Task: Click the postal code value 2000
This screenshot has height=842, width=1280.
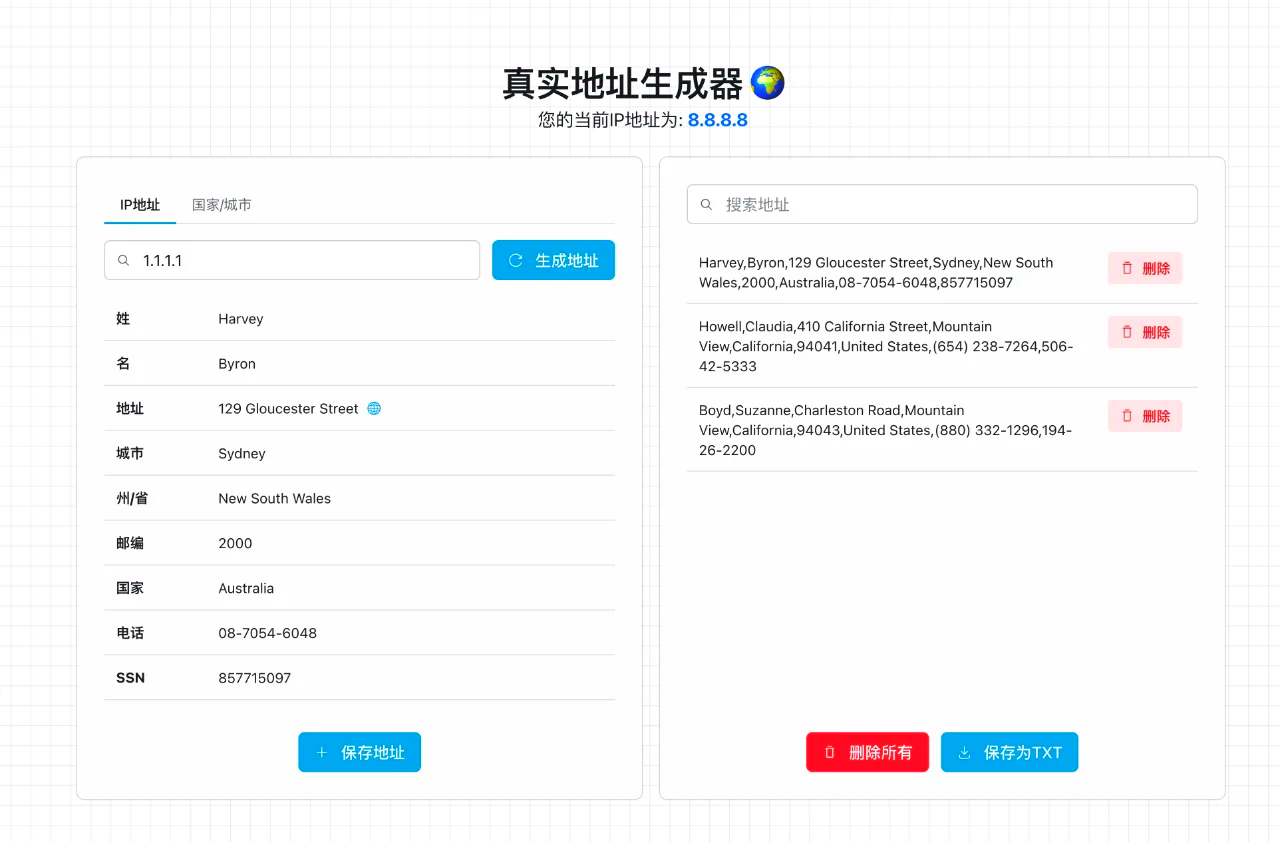Action: (235, 543)
